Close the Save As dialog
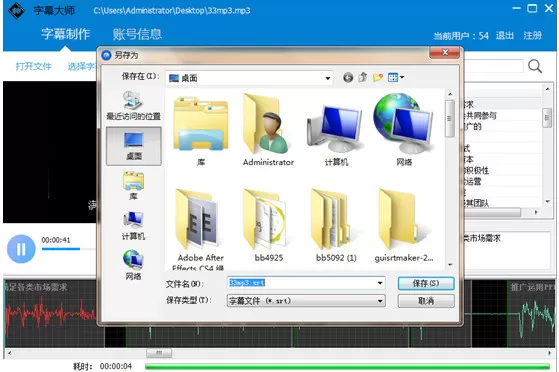559x372 pixels. pos(445,53)
